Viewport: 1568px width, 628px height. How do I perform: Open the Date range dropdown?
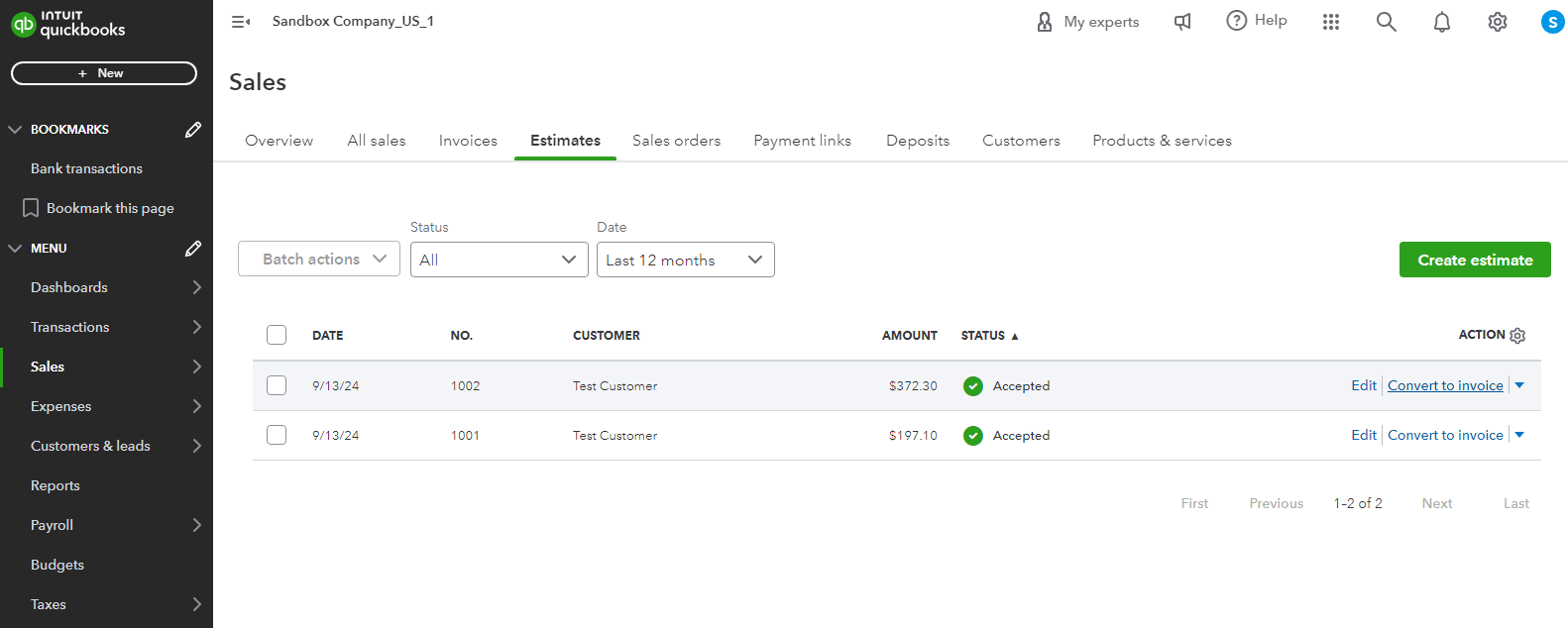(685, 260)
